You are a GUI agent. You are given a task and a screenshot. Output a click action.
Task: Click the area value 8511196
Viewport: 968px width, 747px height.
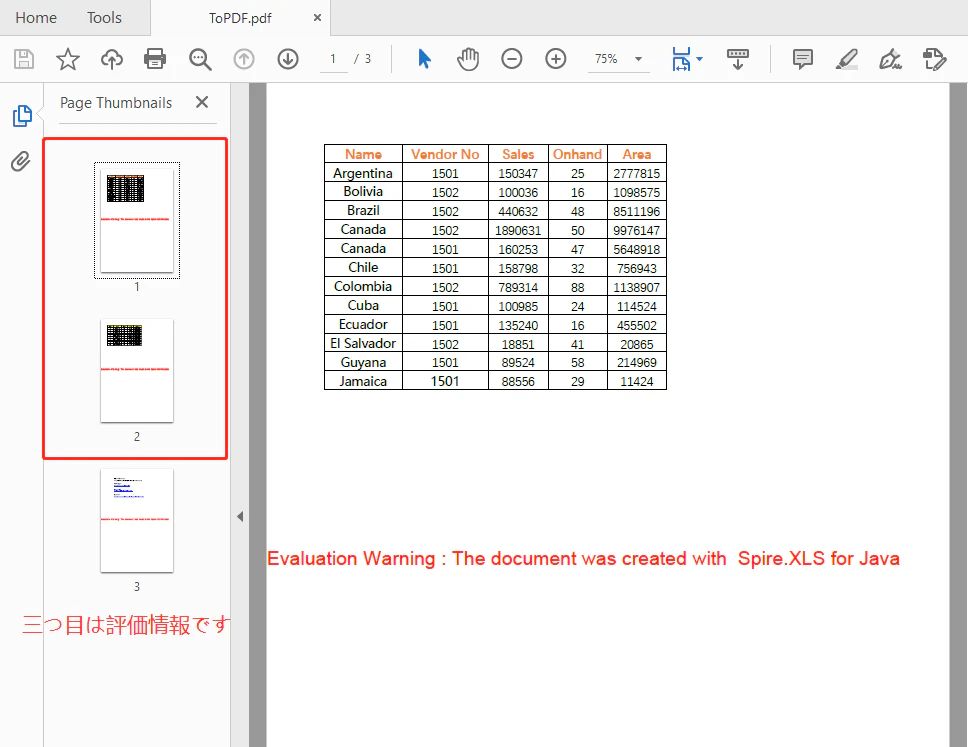coord(636,211)
